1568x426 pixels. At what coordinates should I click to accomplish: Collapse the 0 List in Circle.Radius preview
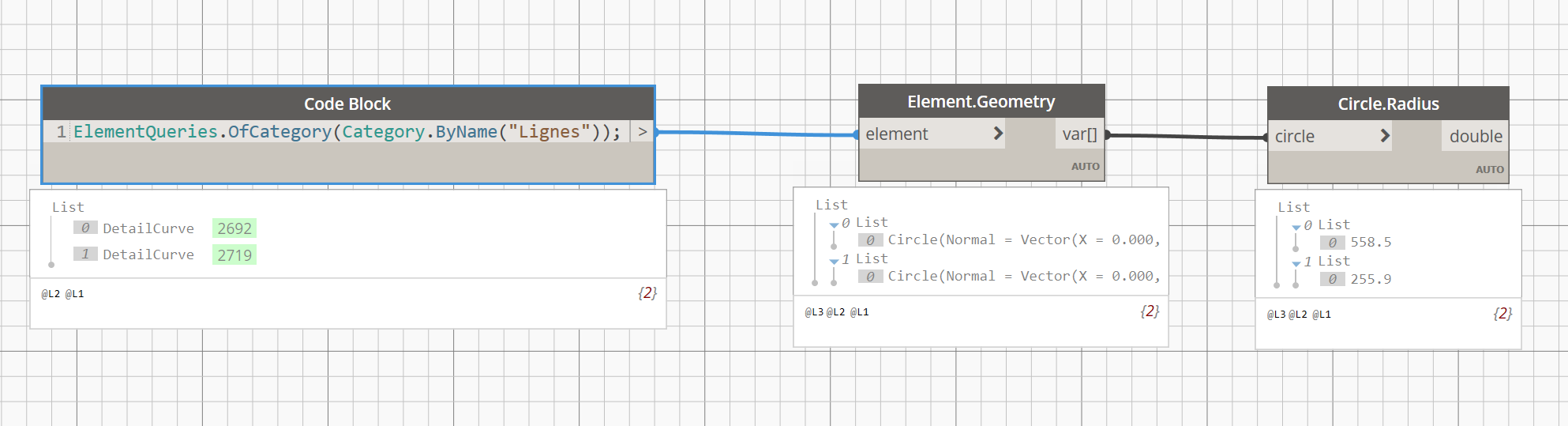(x=1296, y=227)
